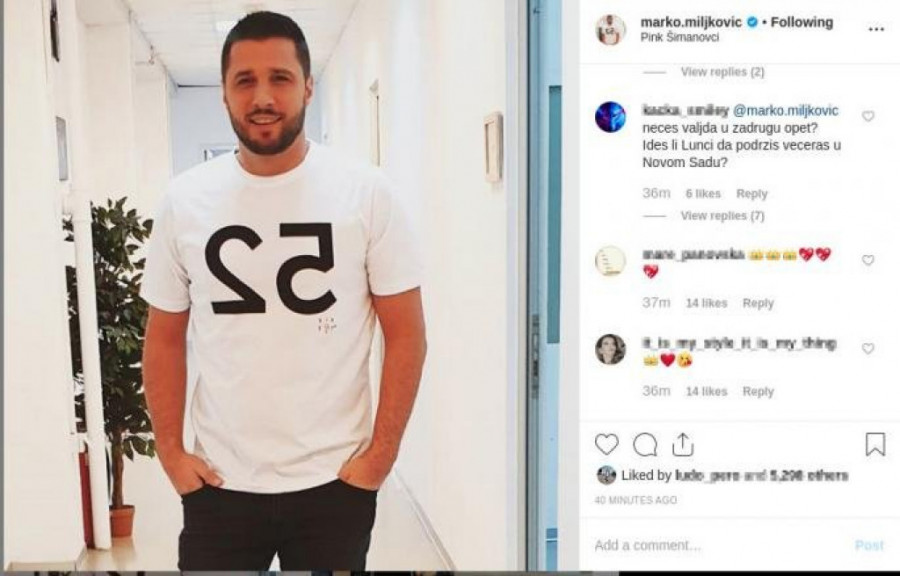Screen dimensions: 900x576
Task: Open the @marko.miljkovic mention link
Action: [x=786, y=111]
